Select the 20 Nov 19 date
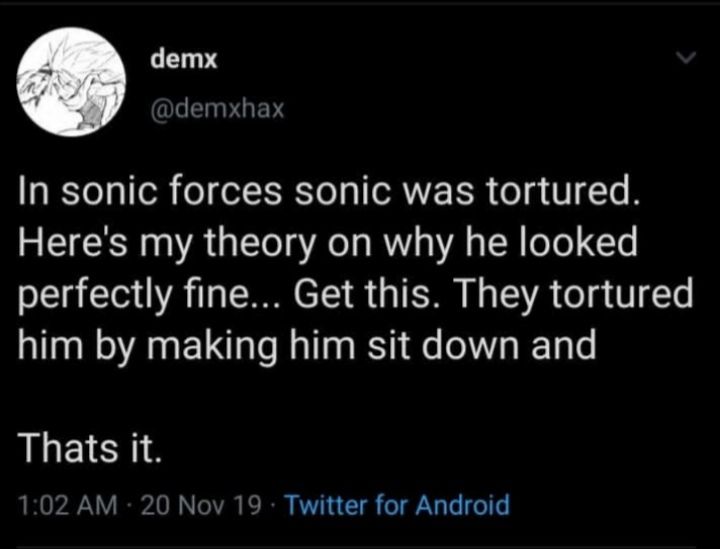 tap(201, 505)
